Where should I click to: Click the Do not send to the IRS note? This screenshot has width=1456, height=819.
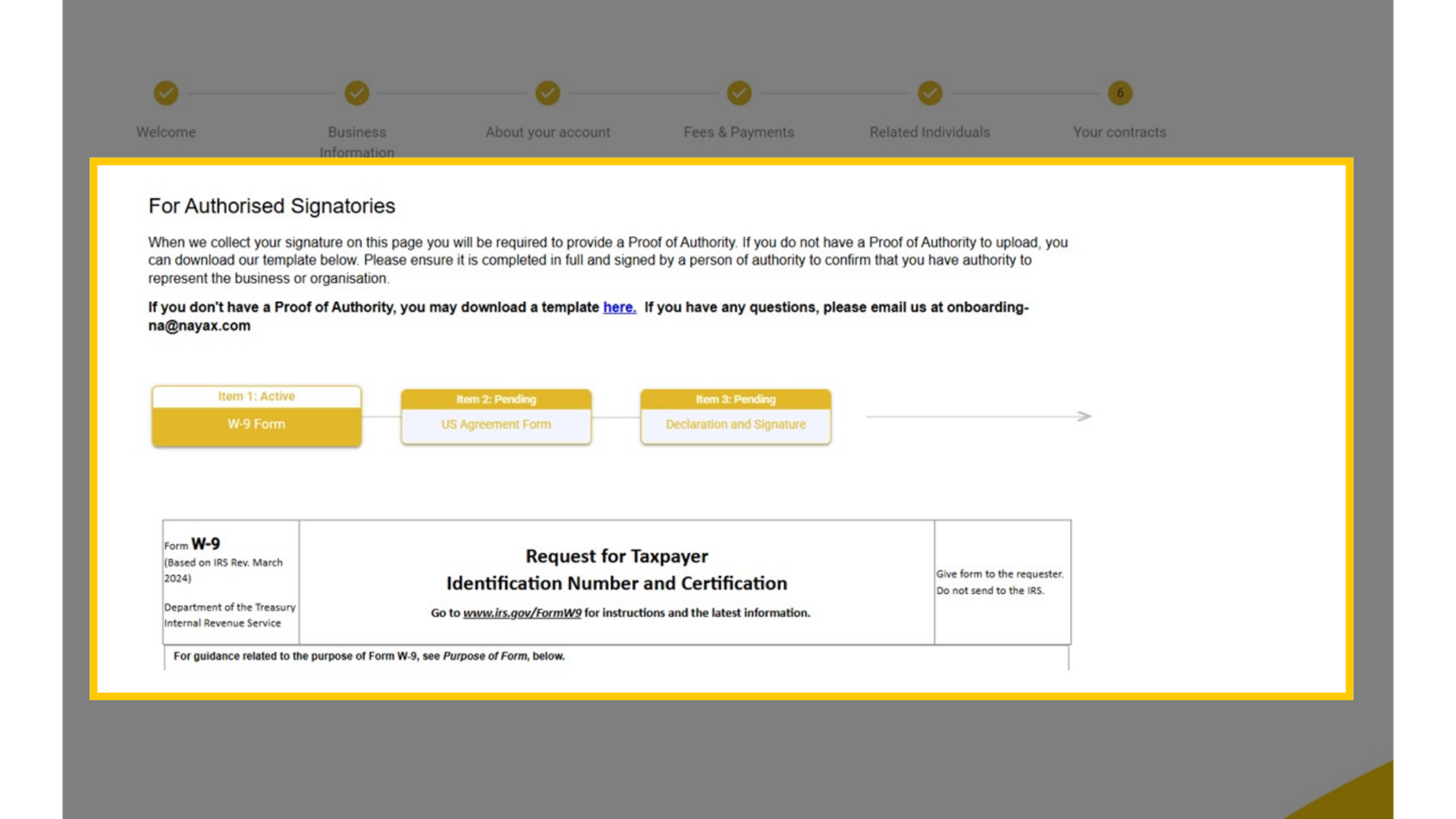990,591
